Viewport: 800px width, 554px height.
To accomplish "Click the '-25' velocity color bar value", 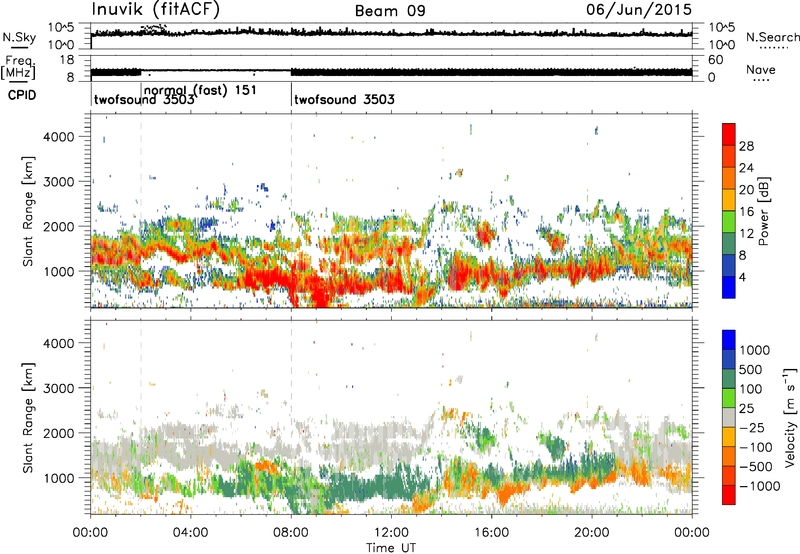I will [753, 428].
